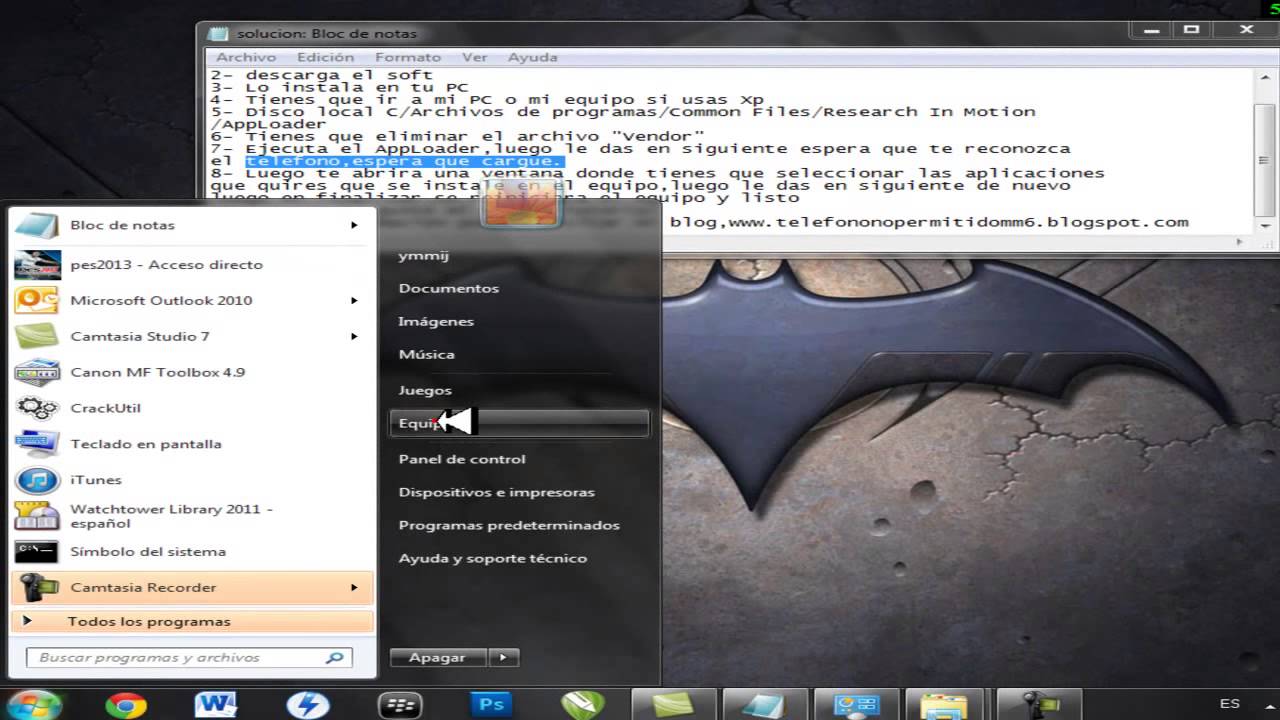Launch Camtasia Studio 7 icon
This screenshot has height=720, width=1280.
coord(37,337)
